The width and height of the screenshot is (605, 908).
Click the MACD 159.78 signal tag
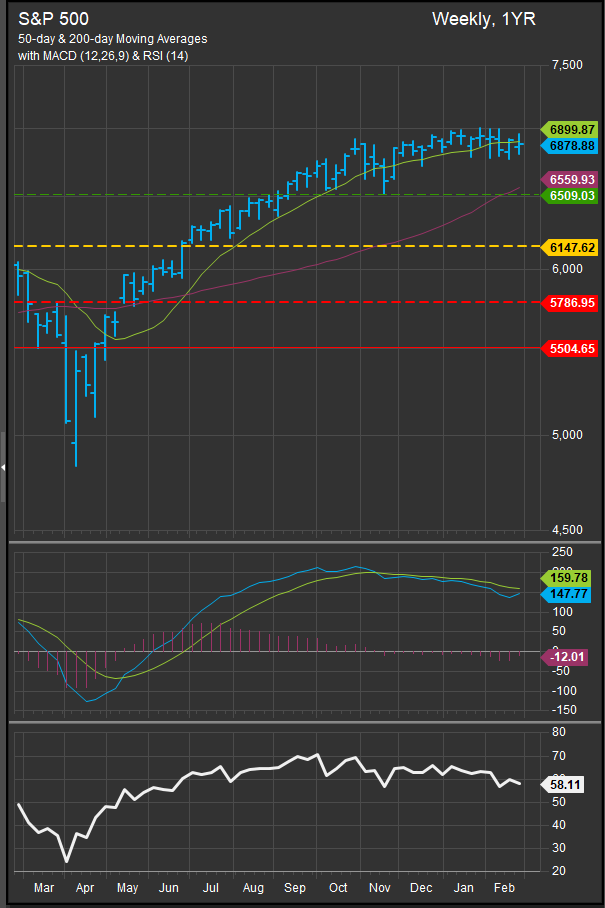[569, 578]
